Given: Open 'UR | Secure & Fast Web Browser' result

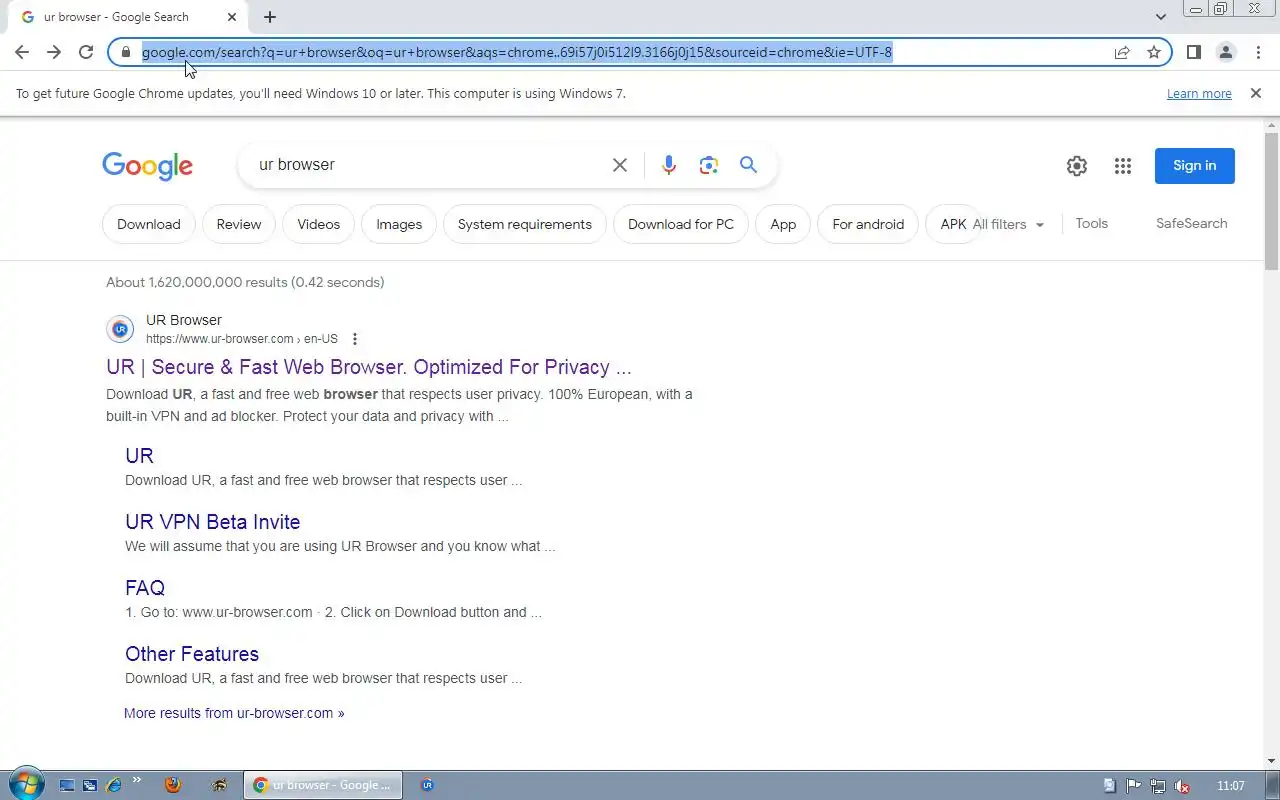Looking at the screenshot, I should tap(369, 367).
